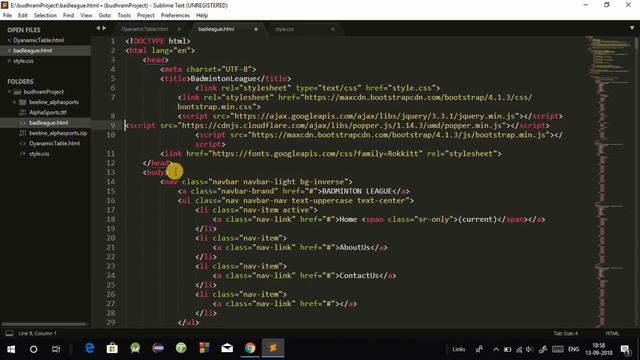Switch to the badleague.html tab
Image resolution: width=640 pixels, height=360 pixels.
tap(216, 29)
